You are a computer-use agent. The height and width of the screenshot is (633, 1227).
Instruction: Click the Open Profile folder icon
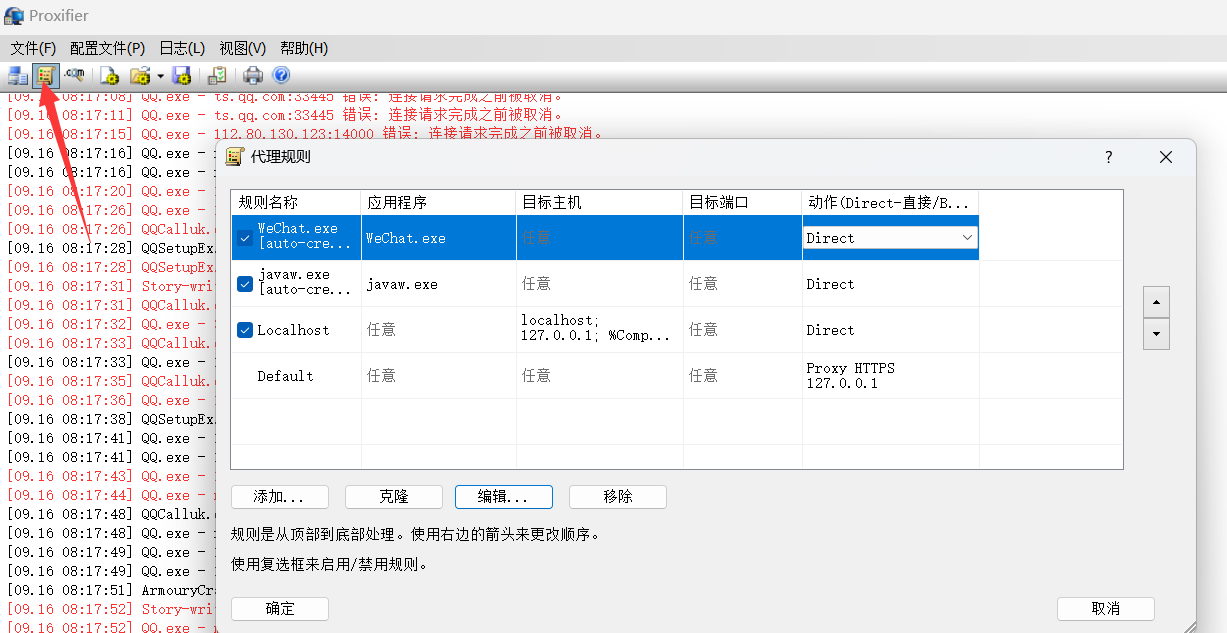click(x=139, y=75)
